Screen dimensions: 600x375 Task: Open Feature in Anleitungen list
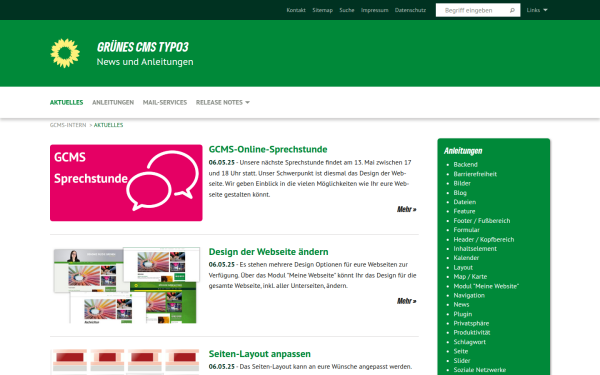(x=464, y=211)
